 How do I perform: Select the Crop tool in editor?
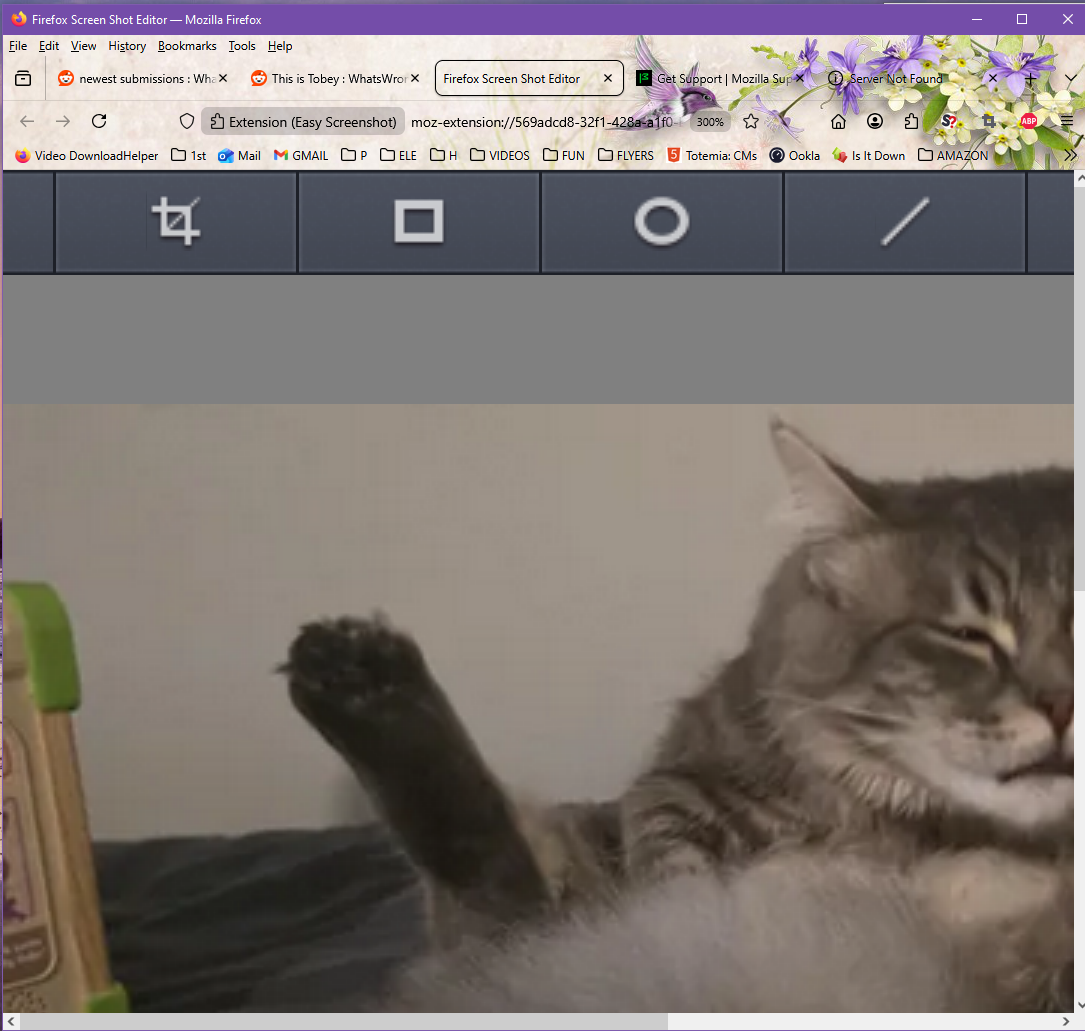[176, 221]
